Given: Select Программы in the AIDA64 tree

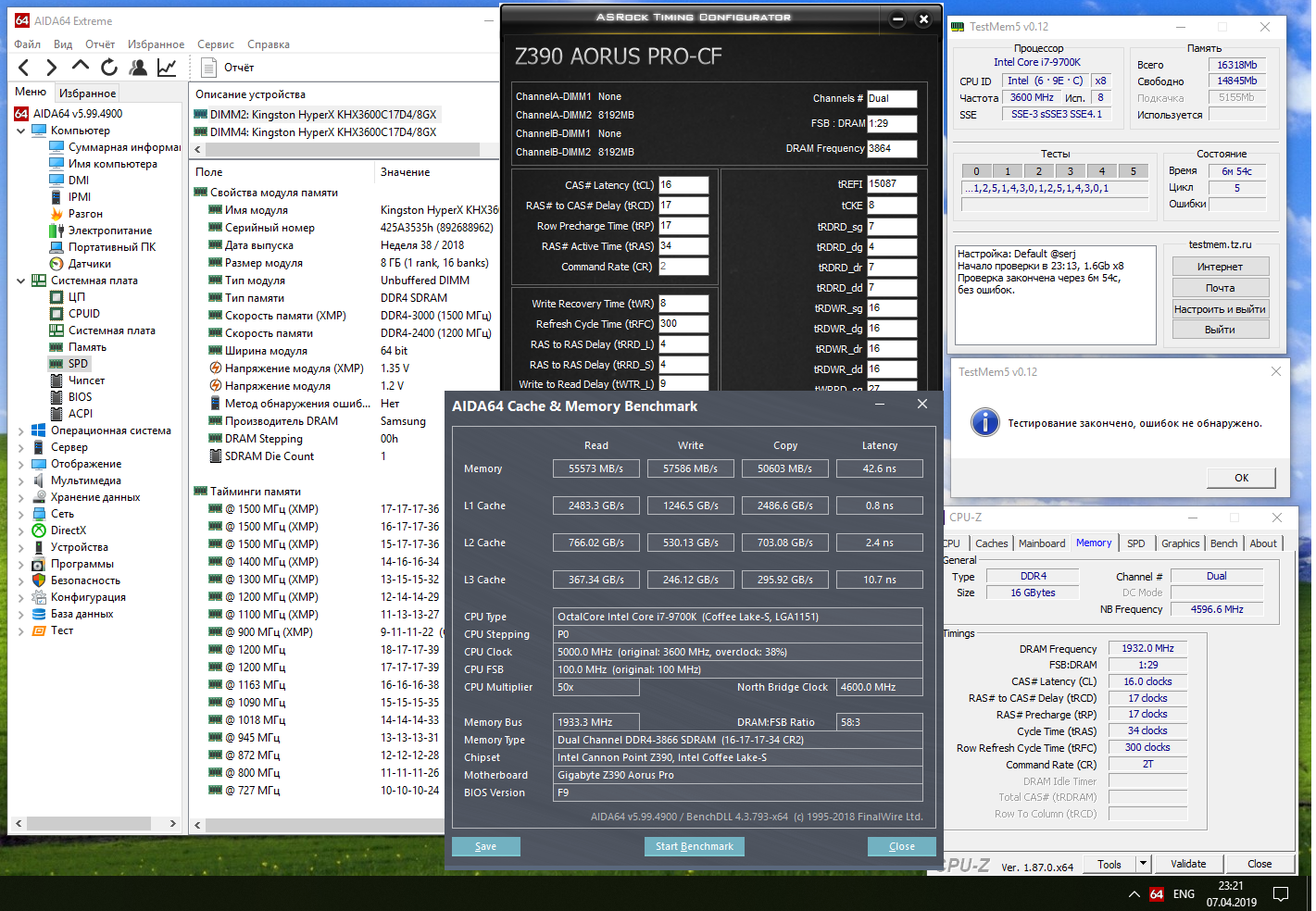Looking at the screenshot, I should (x=82, y=564).
